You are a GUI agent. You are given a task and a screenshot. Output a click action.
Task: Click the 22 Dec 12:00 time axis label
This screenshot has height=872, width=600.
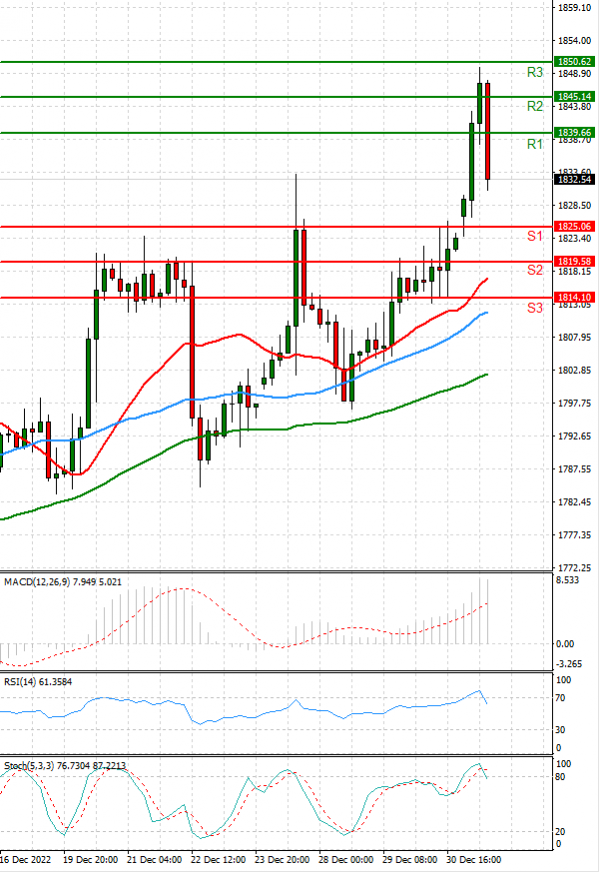coord(218,859)
